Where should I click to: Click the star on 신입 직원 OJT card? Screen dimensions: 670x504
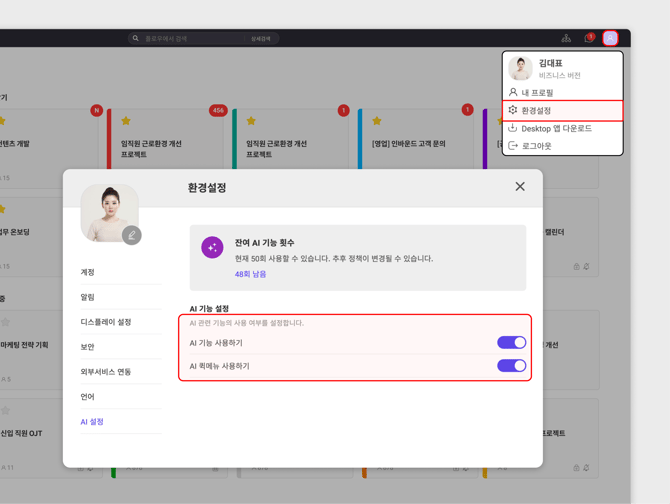click(5, 410)
